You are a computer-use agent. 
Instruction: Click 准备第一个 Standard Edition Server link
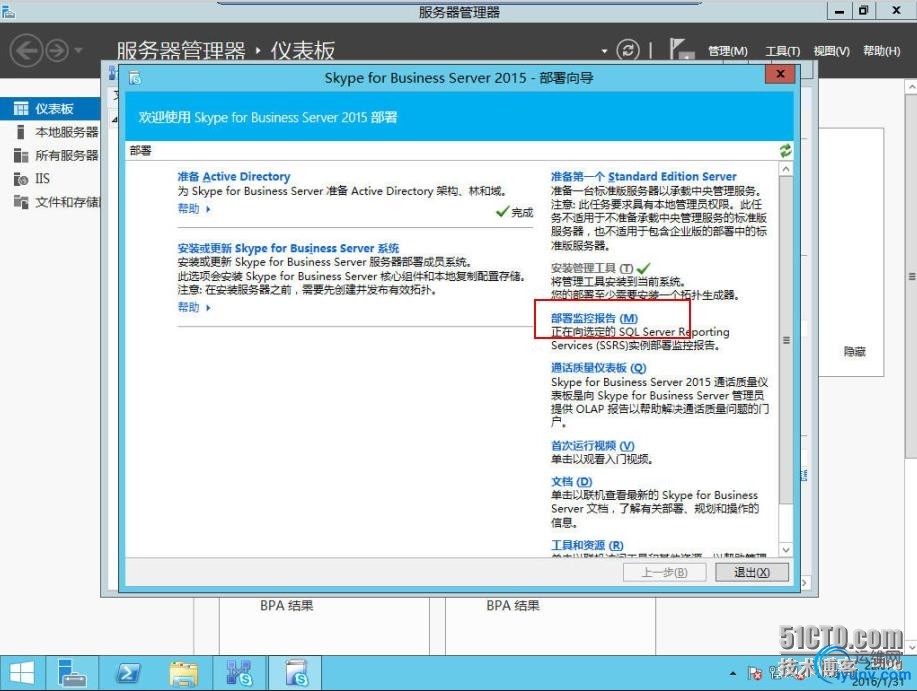point(643,177)
